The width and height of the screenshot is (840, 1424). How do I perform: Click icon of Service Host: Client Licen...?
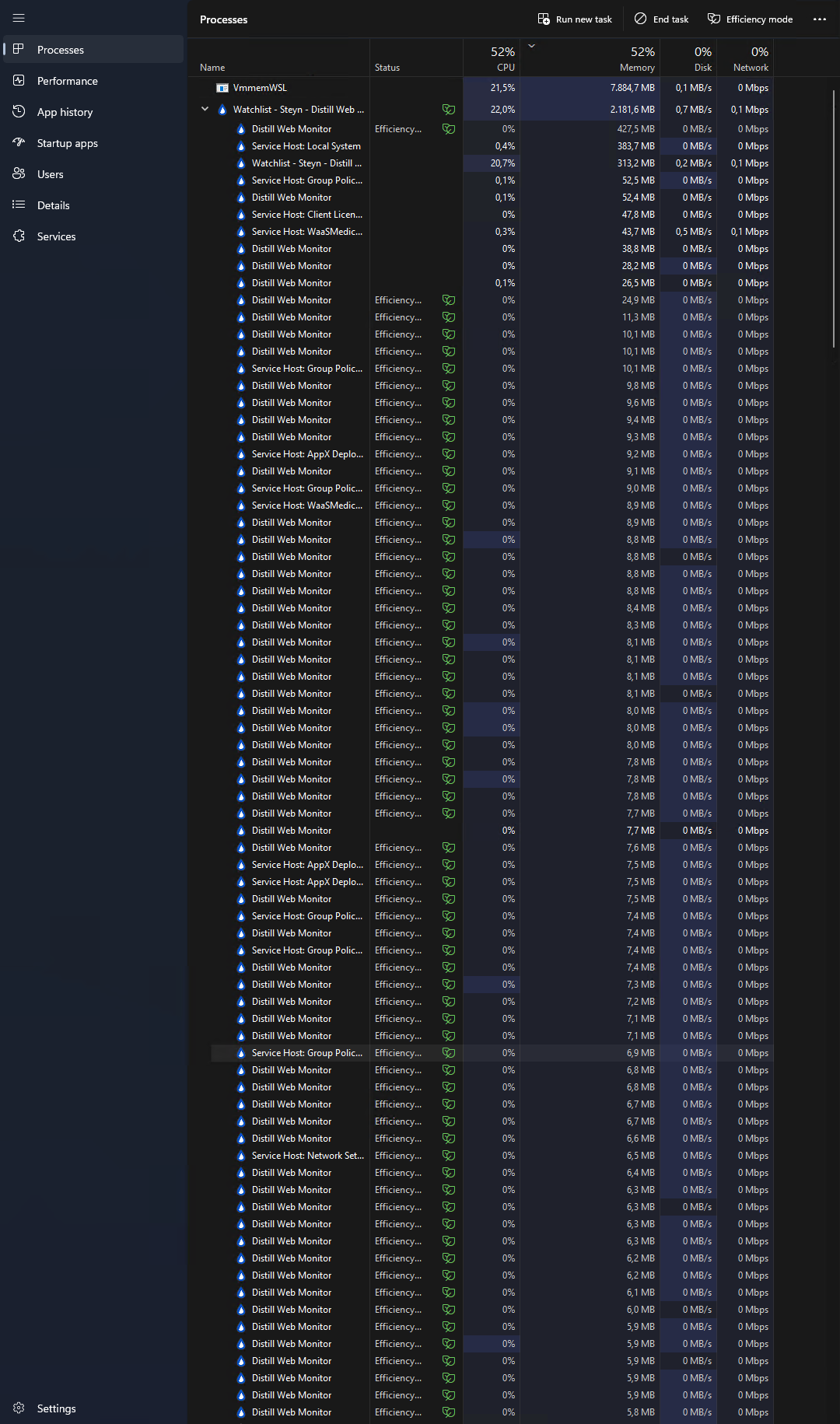(x=241, y=215)
